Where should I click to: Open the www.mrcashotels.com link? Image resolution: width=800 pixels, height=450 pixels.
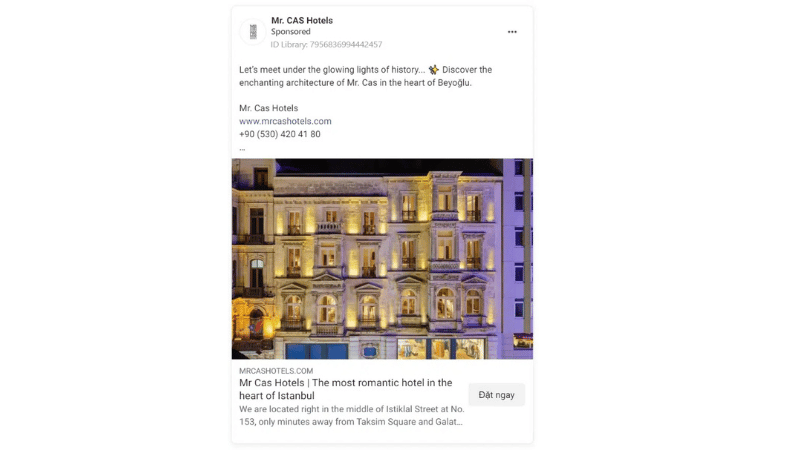[285, 121]
